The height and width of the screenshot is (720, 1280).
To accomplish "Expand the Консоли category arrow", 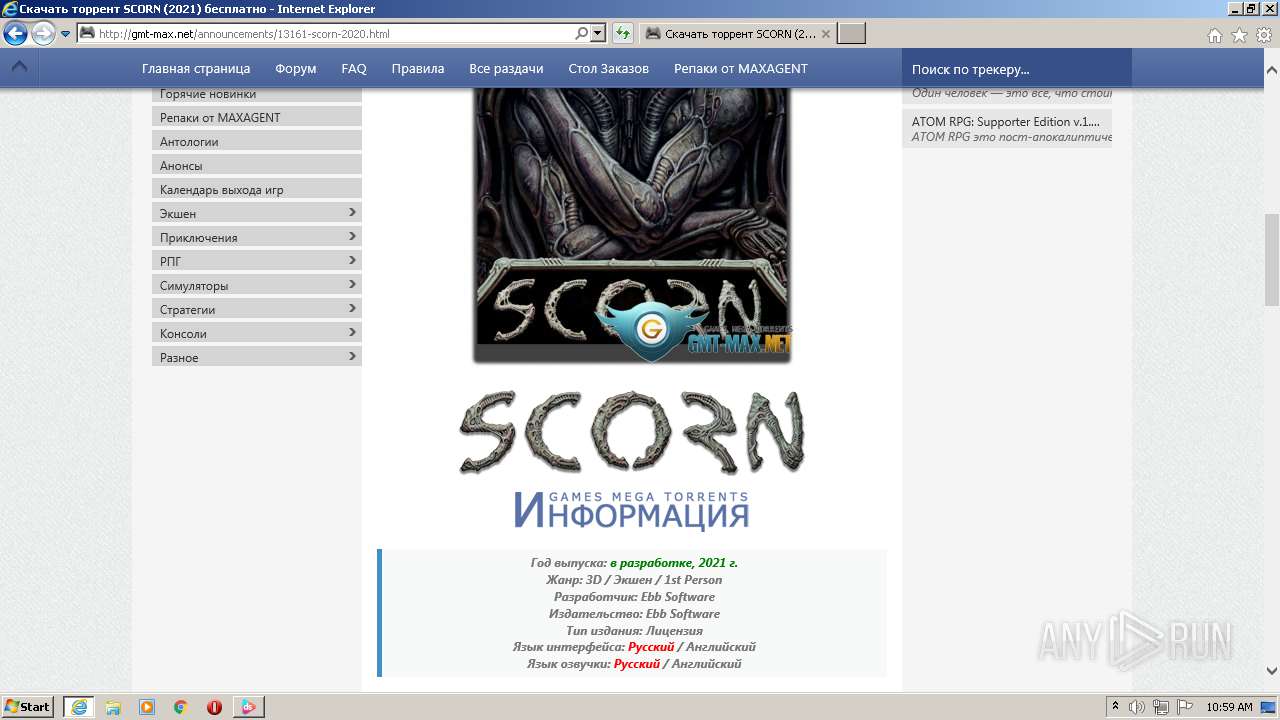I will tap(352, 332).
